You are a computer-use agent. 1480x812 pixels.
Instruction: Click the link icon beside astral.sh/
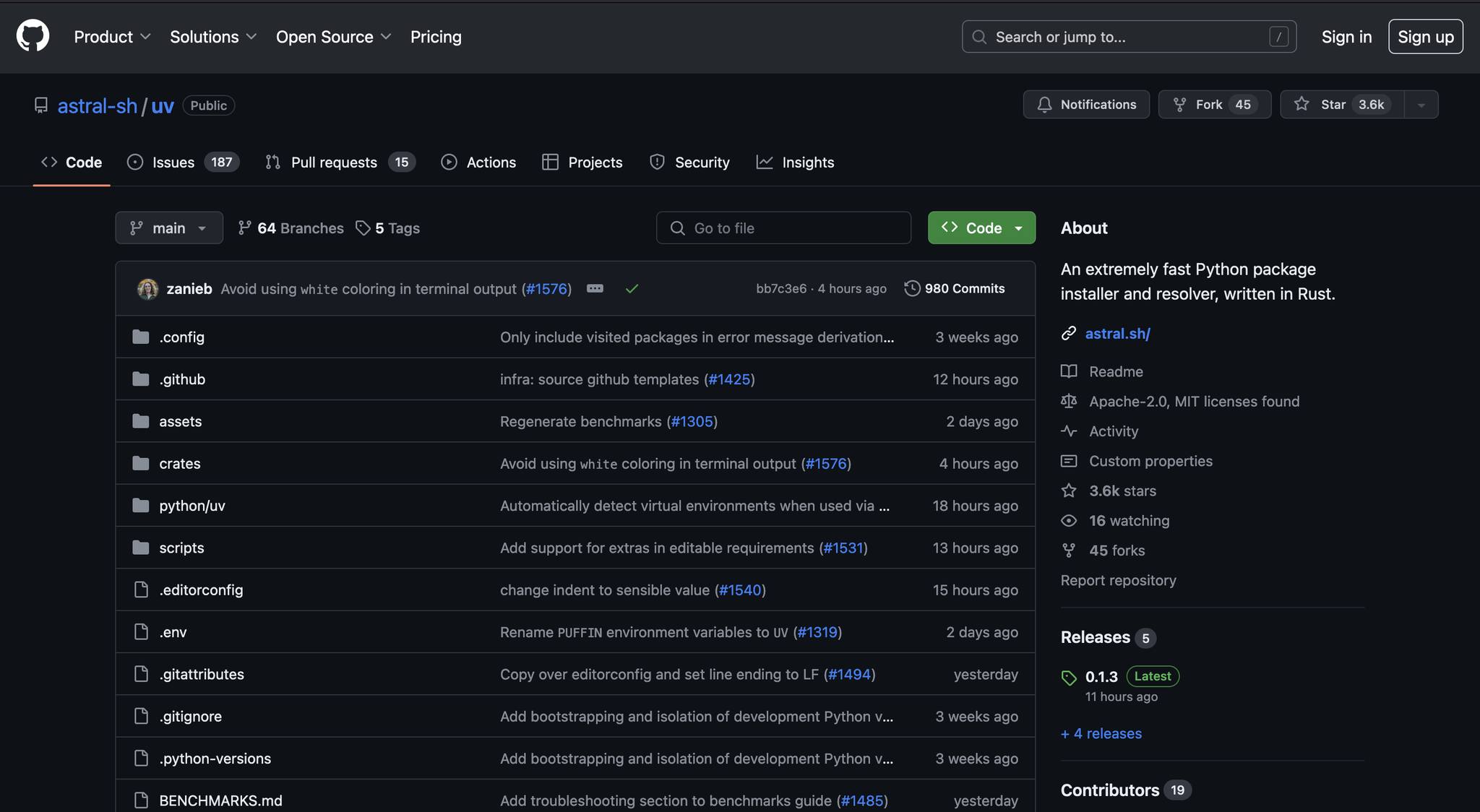(x=1069, y=333)
